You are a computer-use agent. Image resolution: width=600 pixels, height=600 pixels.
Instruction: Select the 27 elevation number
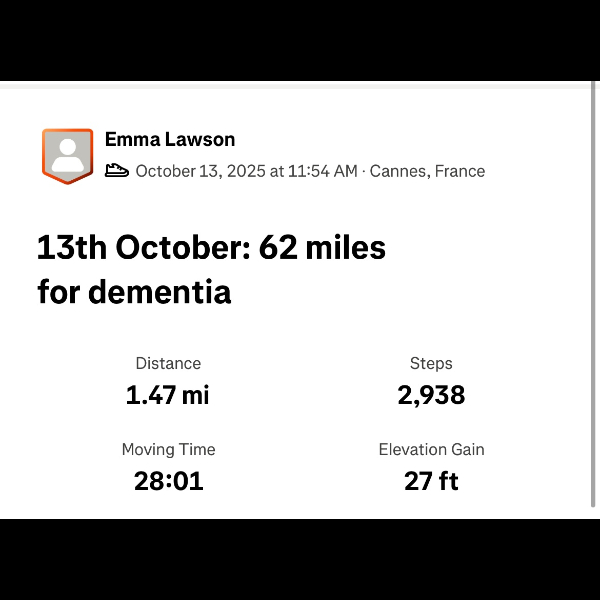(x=417, y=481)
